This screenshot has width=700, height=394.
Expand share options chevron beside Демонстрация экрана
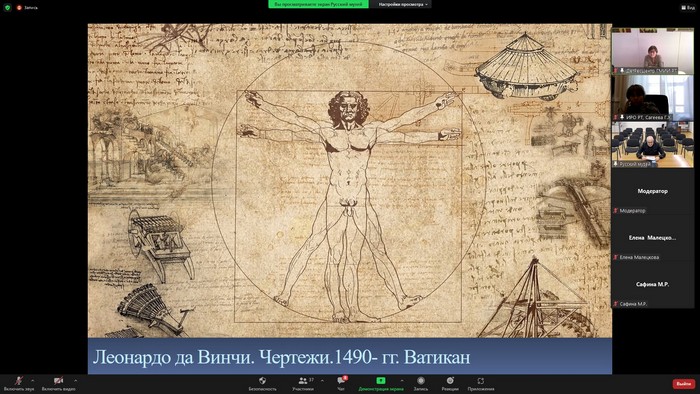[x=402, y=381]
